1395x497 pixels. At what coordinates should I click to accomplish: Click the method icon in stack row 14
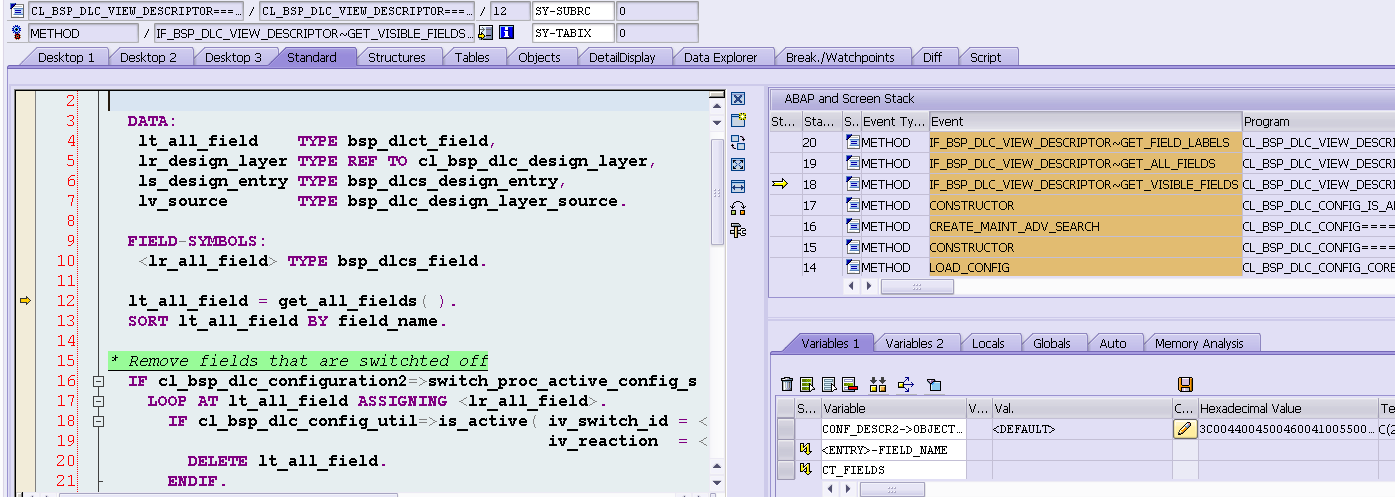point(853,268)
